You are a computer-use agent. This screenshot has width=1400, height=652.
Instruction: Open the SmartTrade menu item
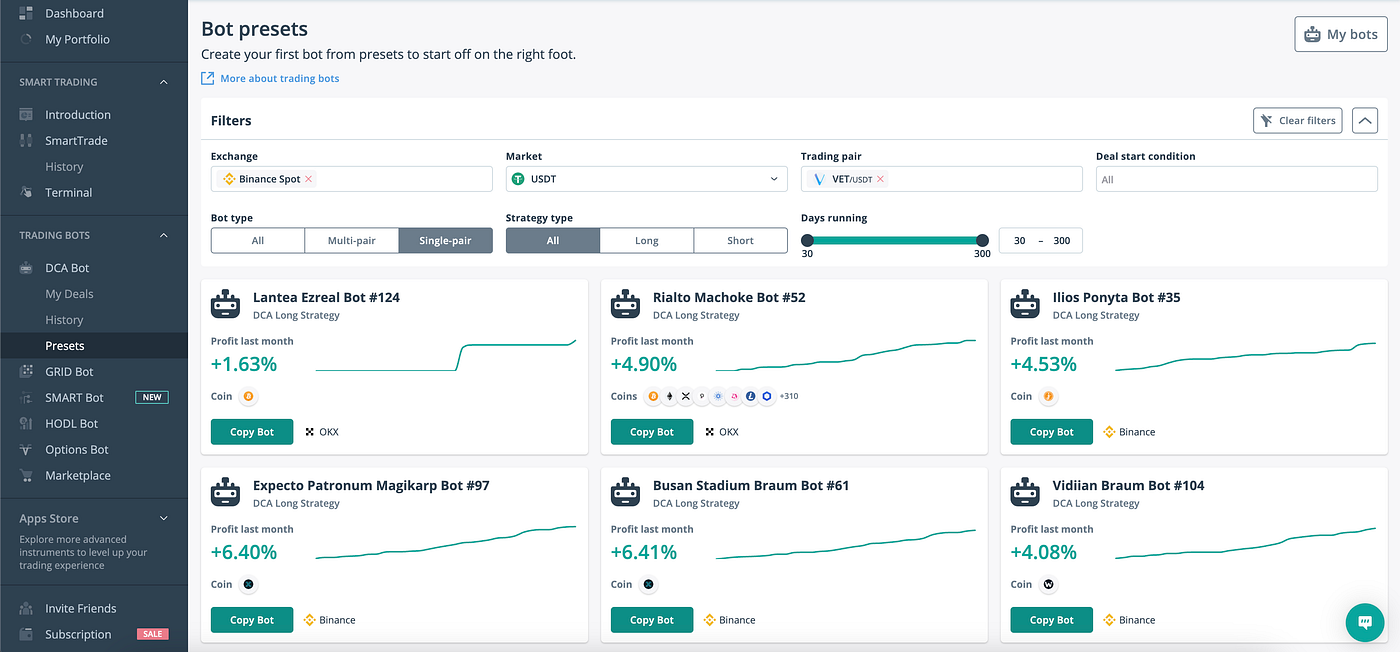click(x=76, y=141)
